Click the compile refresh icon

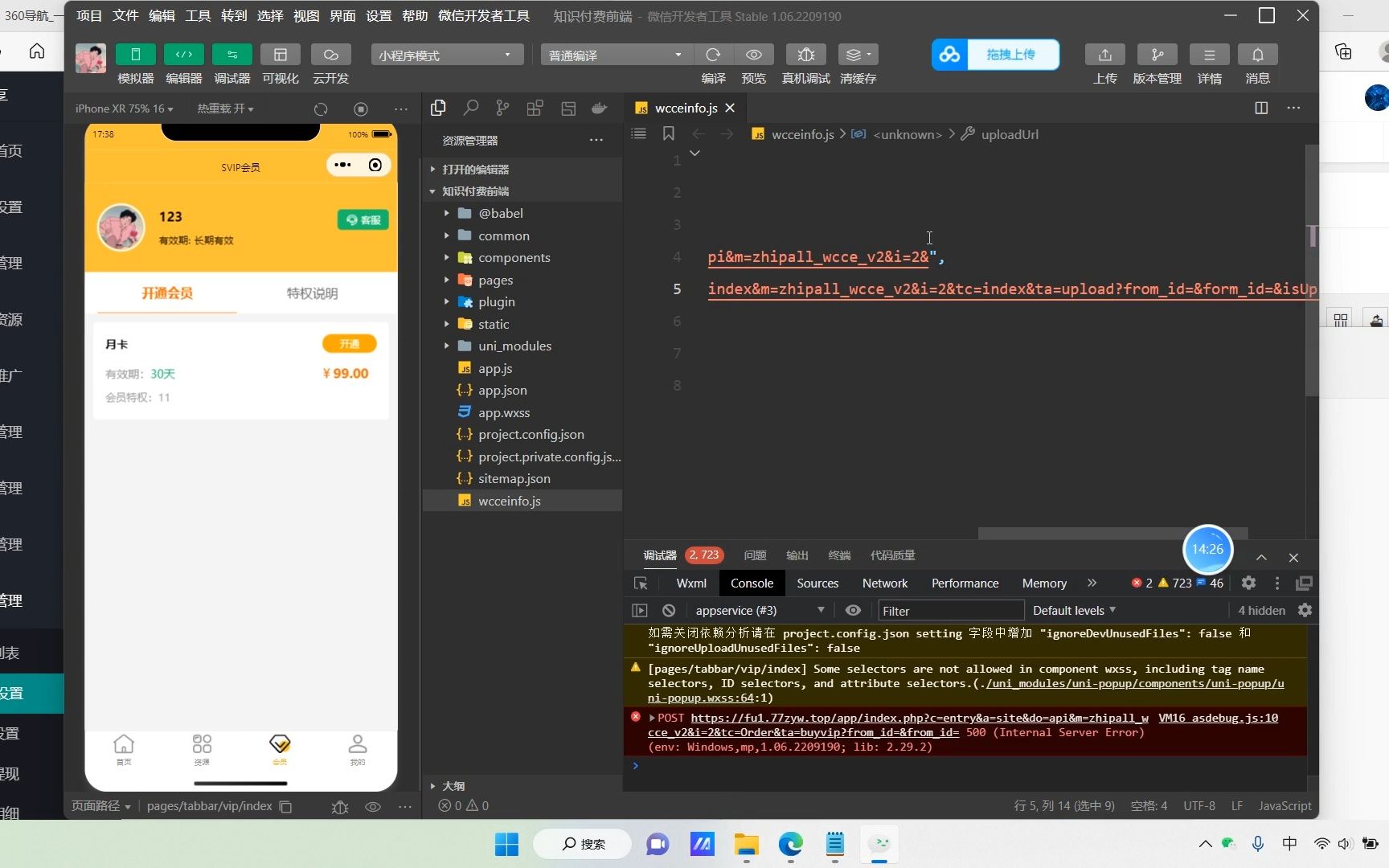pos(713,55)
